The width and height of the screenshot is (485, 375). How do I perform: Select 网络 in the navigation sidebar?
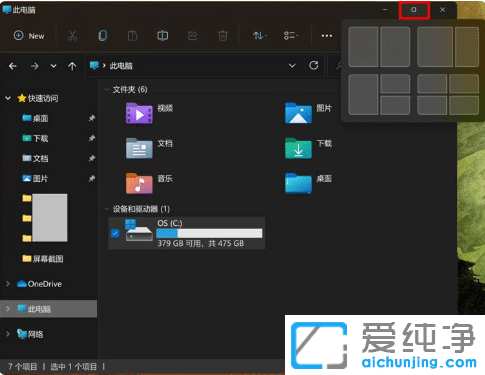point(30,334)
